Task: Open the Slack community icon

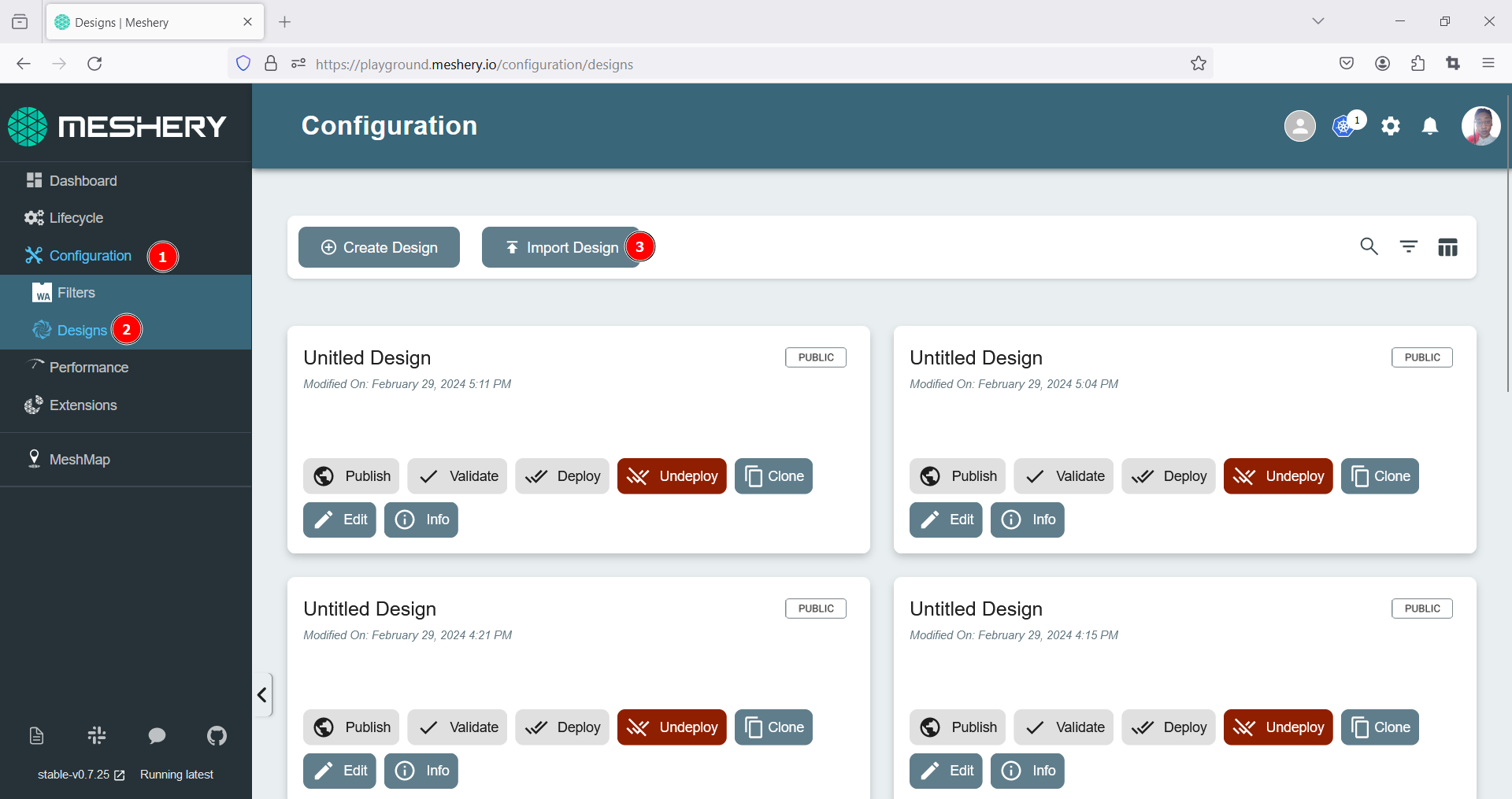Action: (96, 736)
